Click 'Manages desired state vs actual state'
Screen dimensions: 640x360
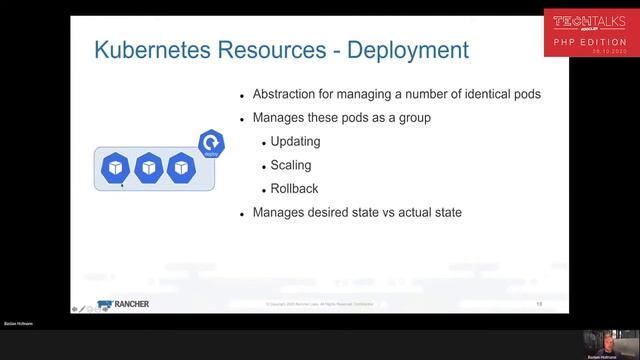[357, 213]
